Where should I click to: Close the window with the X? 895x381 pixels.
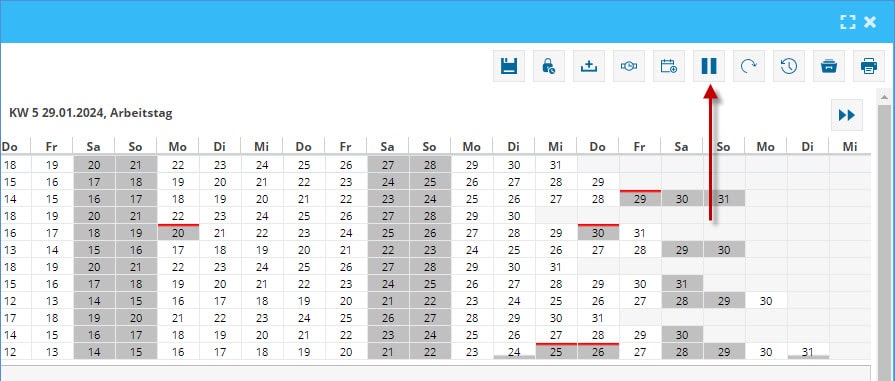click(869, 22)
